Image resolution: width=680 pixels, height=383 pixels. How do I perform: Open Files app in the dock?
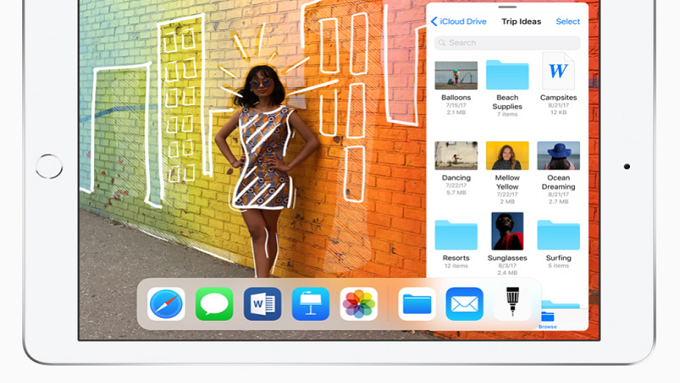[417, 304]
